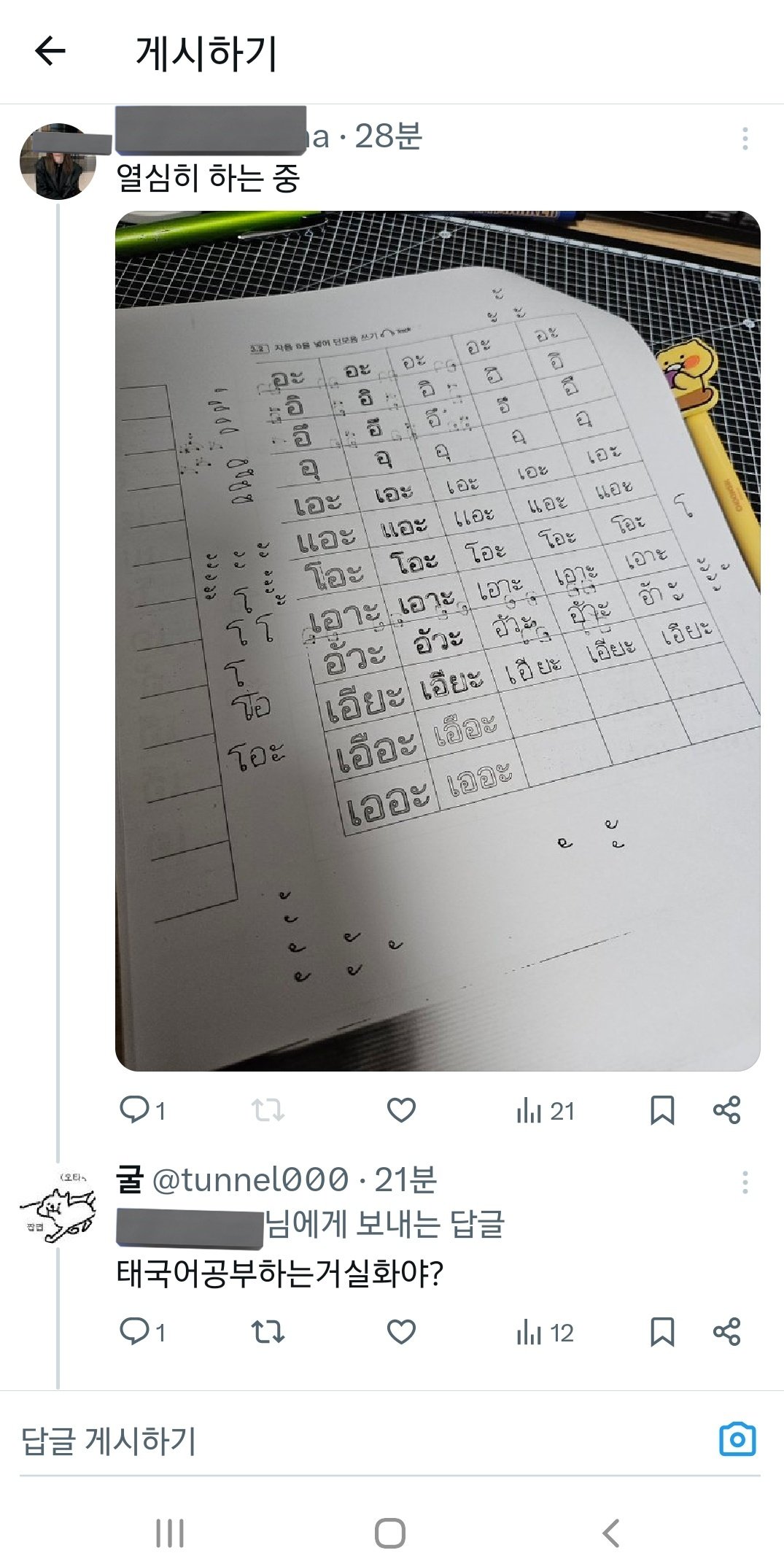
Task: Tap the reply bubble on the original post
Action: click(x=142, y=1110)
